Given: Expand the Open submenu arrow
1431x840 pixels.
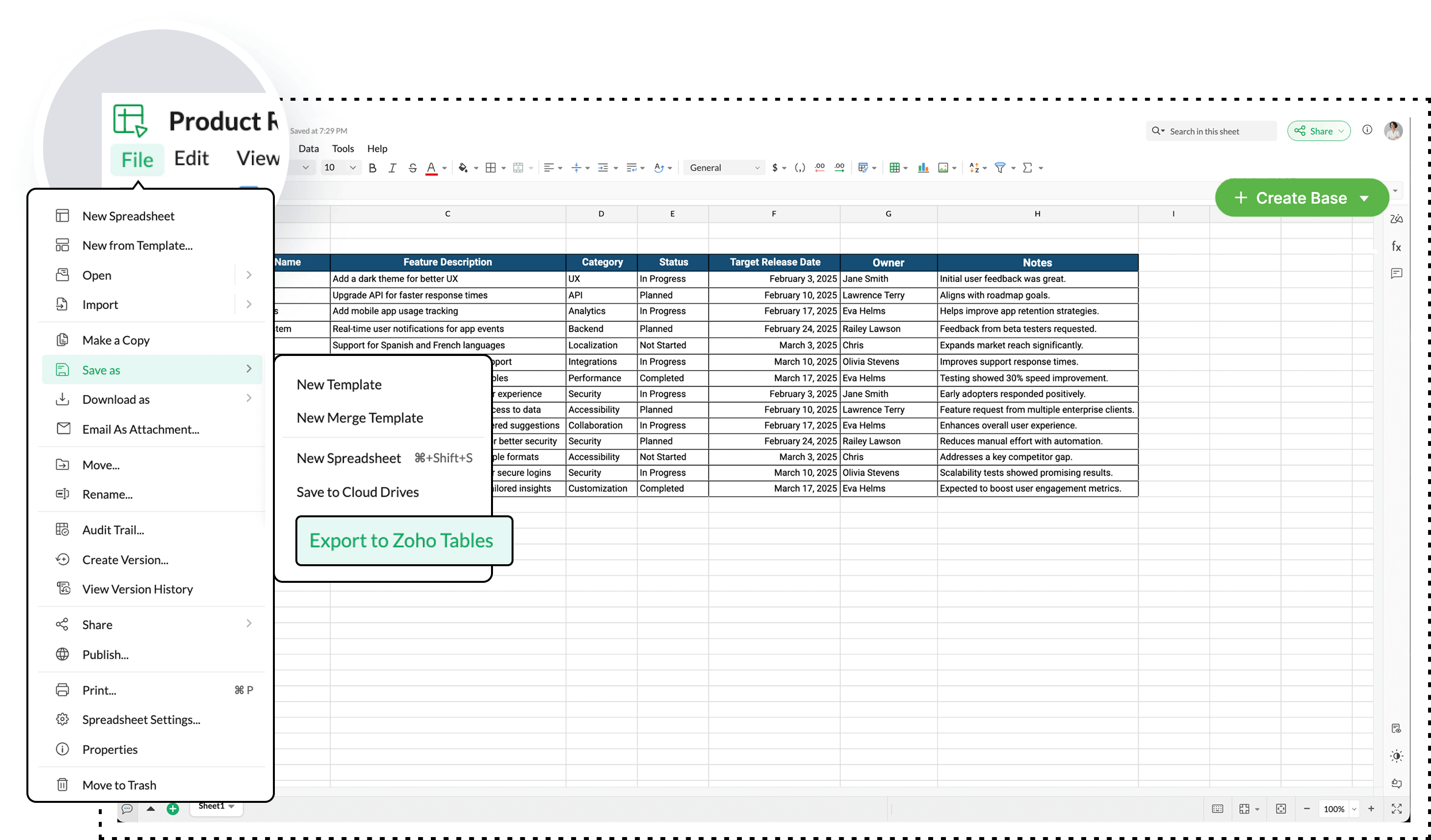Looking at the screenshot, I should [x=249, y=275].
